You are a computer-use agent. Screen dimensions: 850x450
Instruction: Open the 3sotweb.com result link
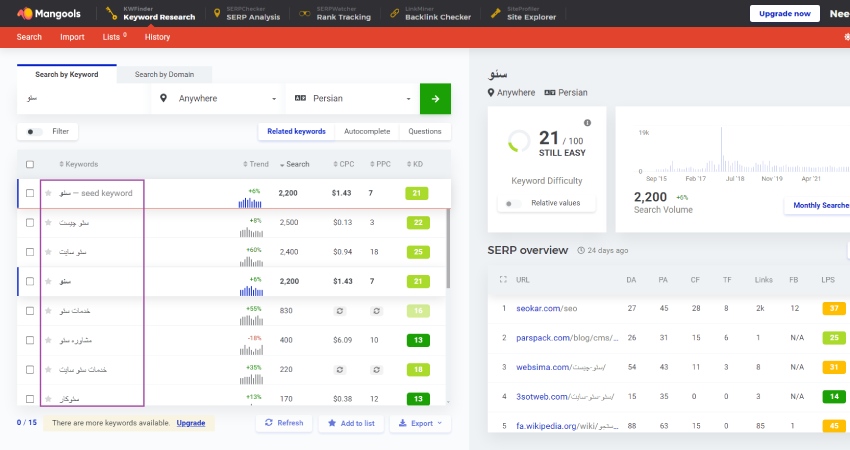pos(565,396)
